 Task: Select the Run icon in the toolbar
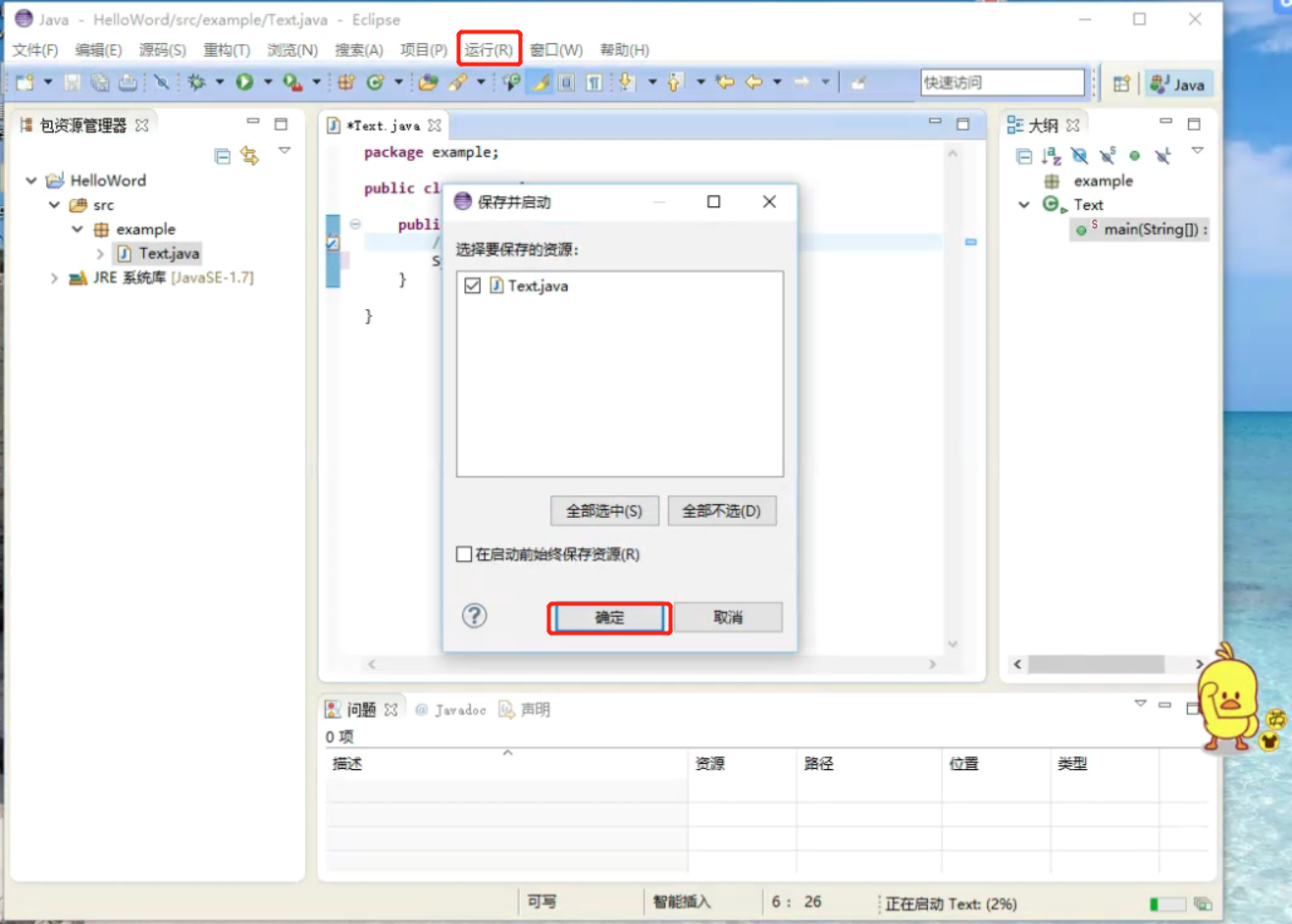[243, 82]
